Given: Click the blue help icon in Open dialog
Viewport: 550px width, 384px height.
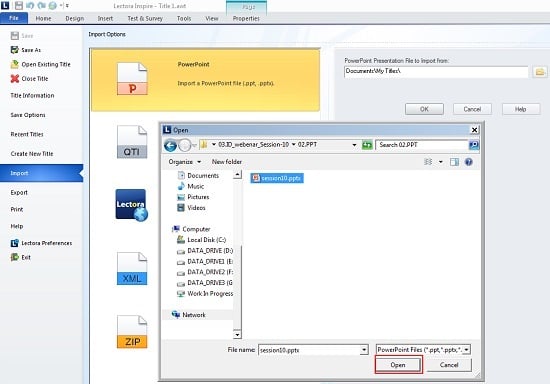Looking at the screenshot, I should tap(469, 162).
